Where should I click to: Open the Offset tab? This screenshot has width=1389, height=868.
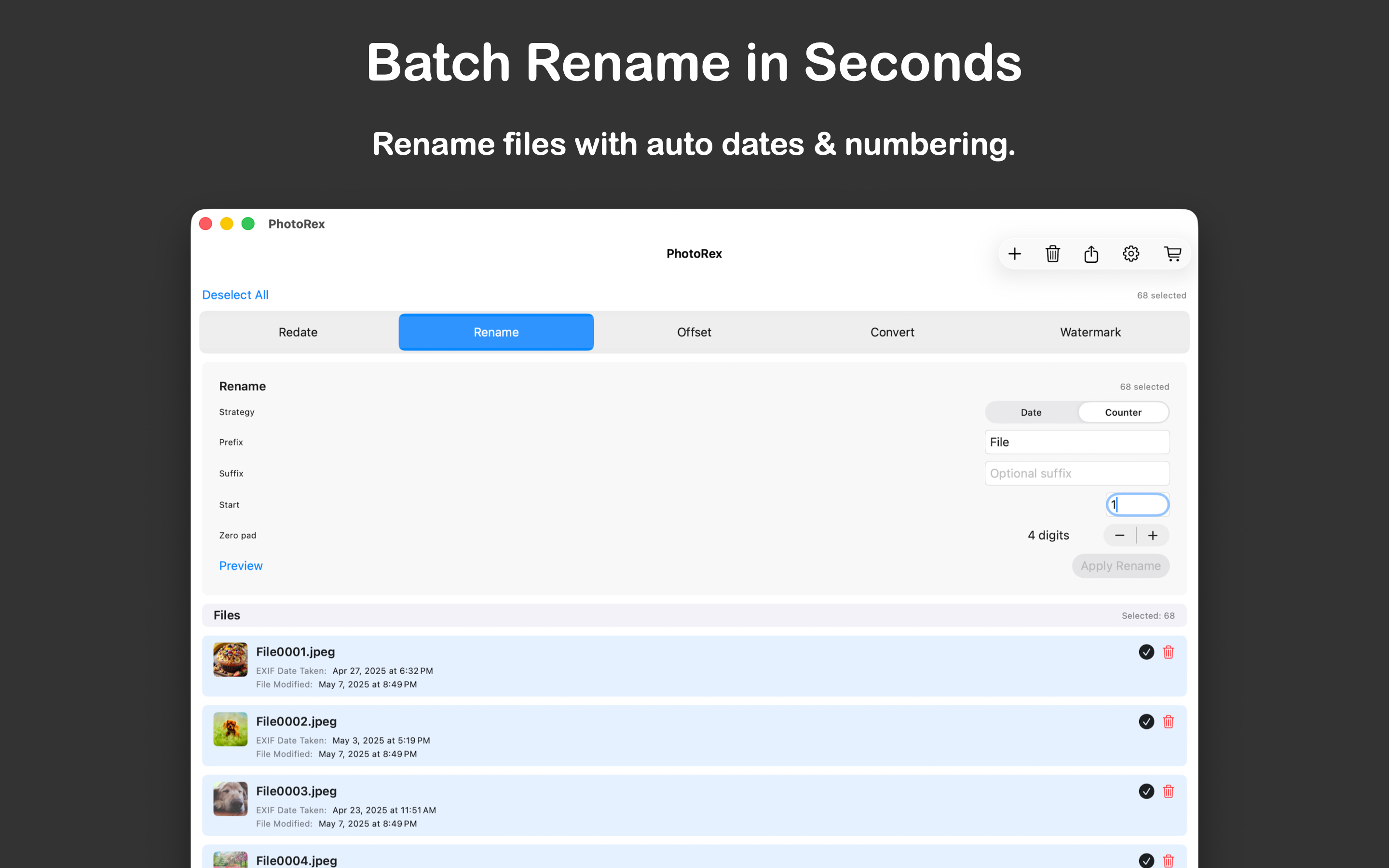click(694, 332)
